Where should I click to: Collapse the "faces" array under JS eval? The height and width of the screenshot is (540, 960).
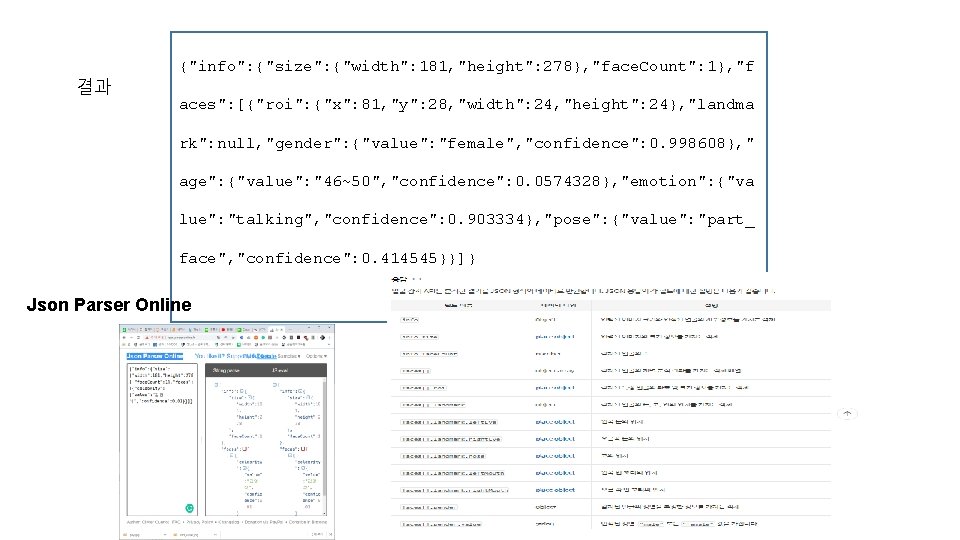(x=304, y=449)
